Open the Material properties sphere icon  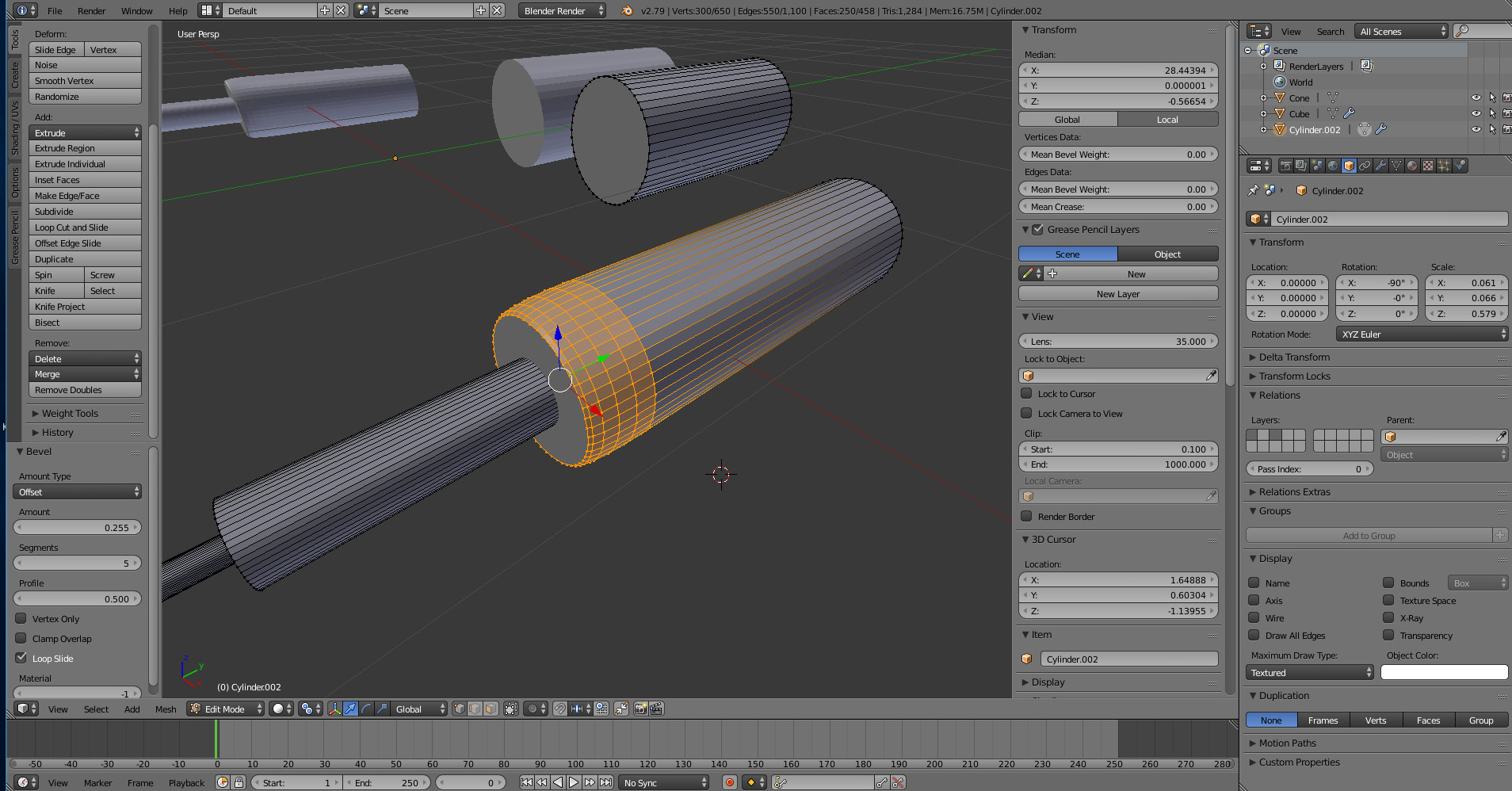point(1413,165)
